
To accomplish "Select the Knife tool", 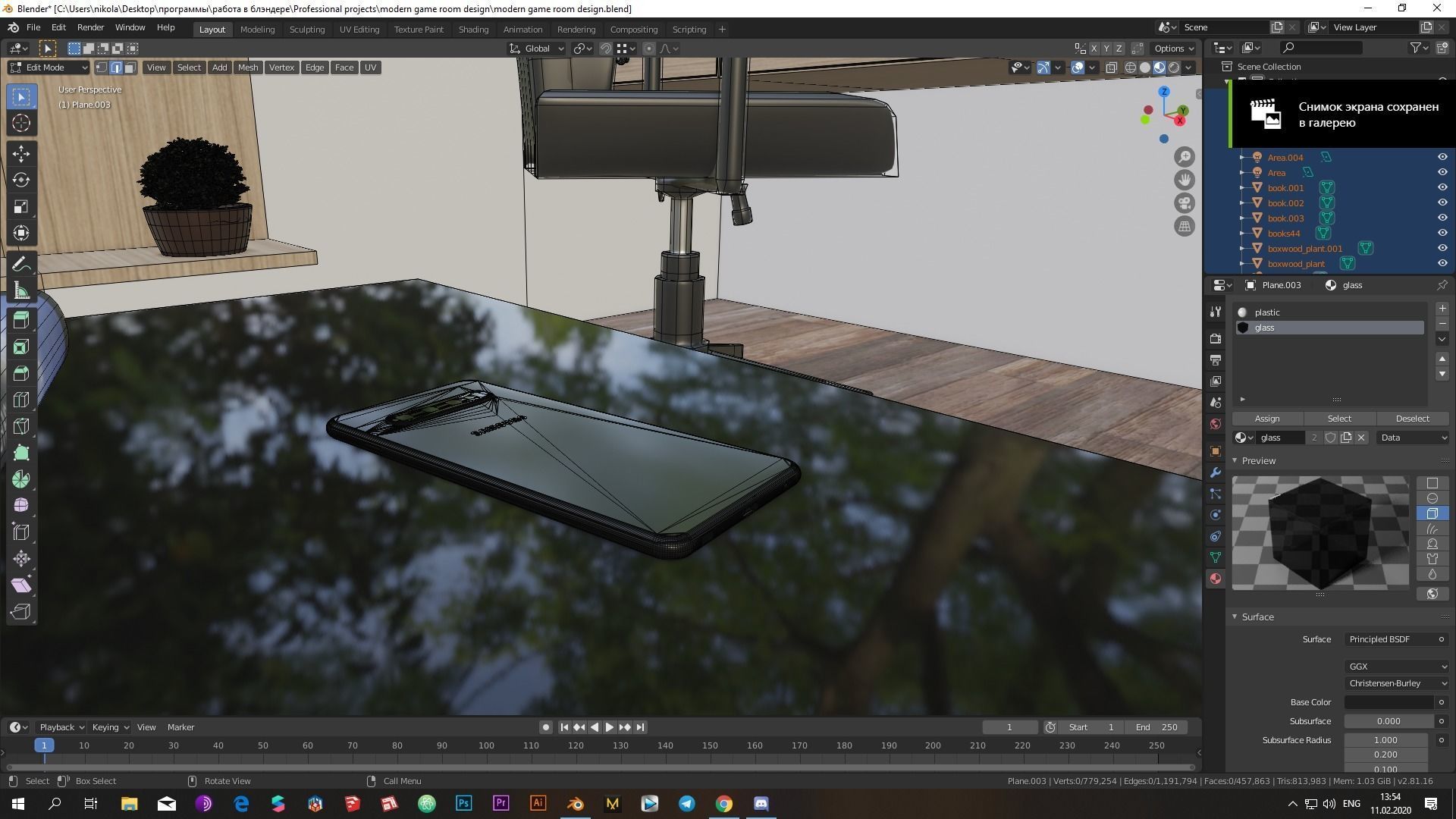I will [21, 427].
